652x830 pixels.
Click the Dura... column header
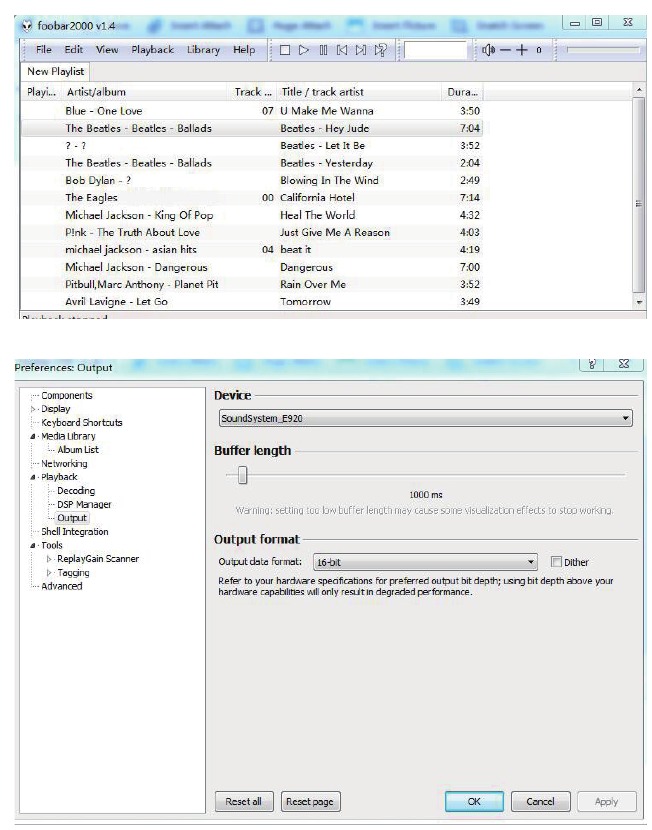(463, 92)
